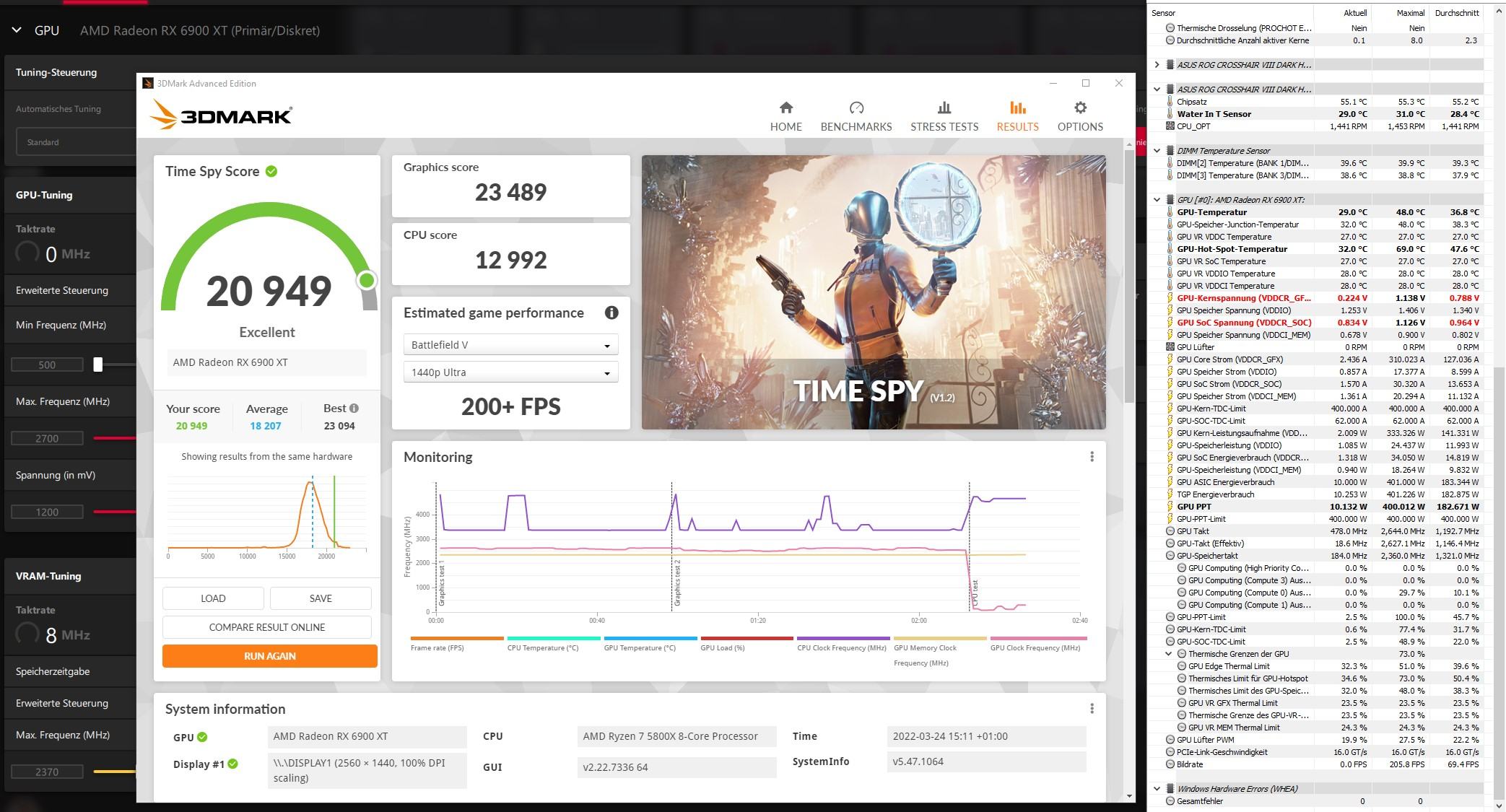The height and width of the screenshot is (812, 1506).
Task: Click the LOAD button
Action: click(213, 598)
